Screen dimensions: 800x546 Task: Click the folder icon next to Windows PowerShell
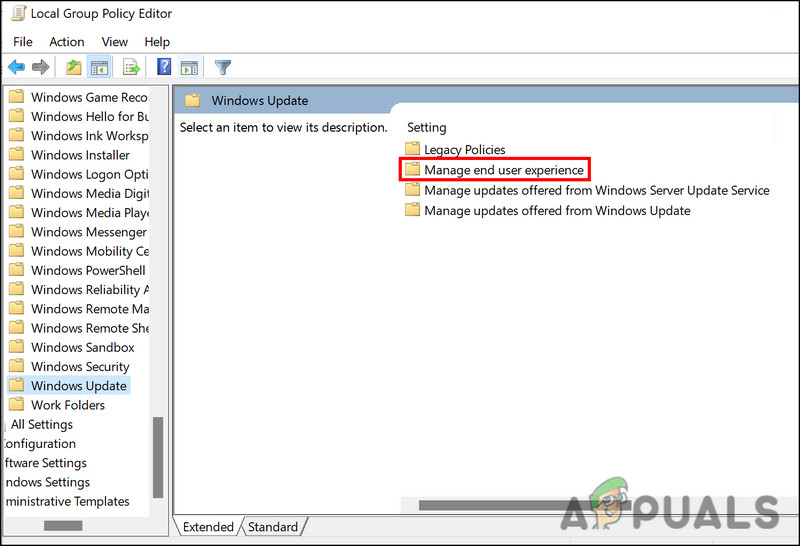point(16,269)
